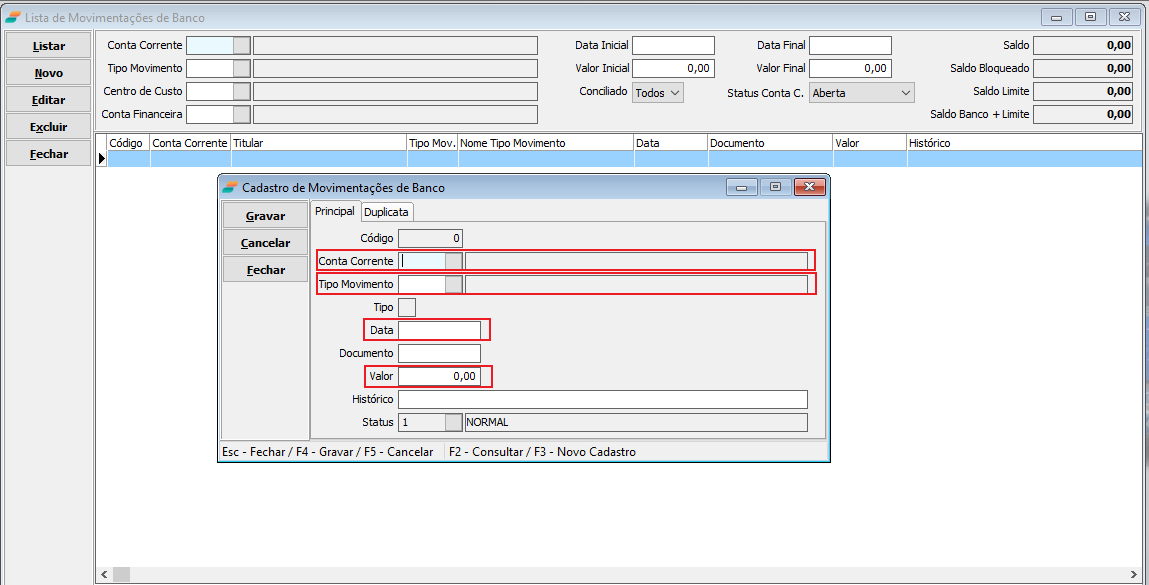Click the Listar button
Screen dimensions: 1149x585
click(x=49, y=46)
